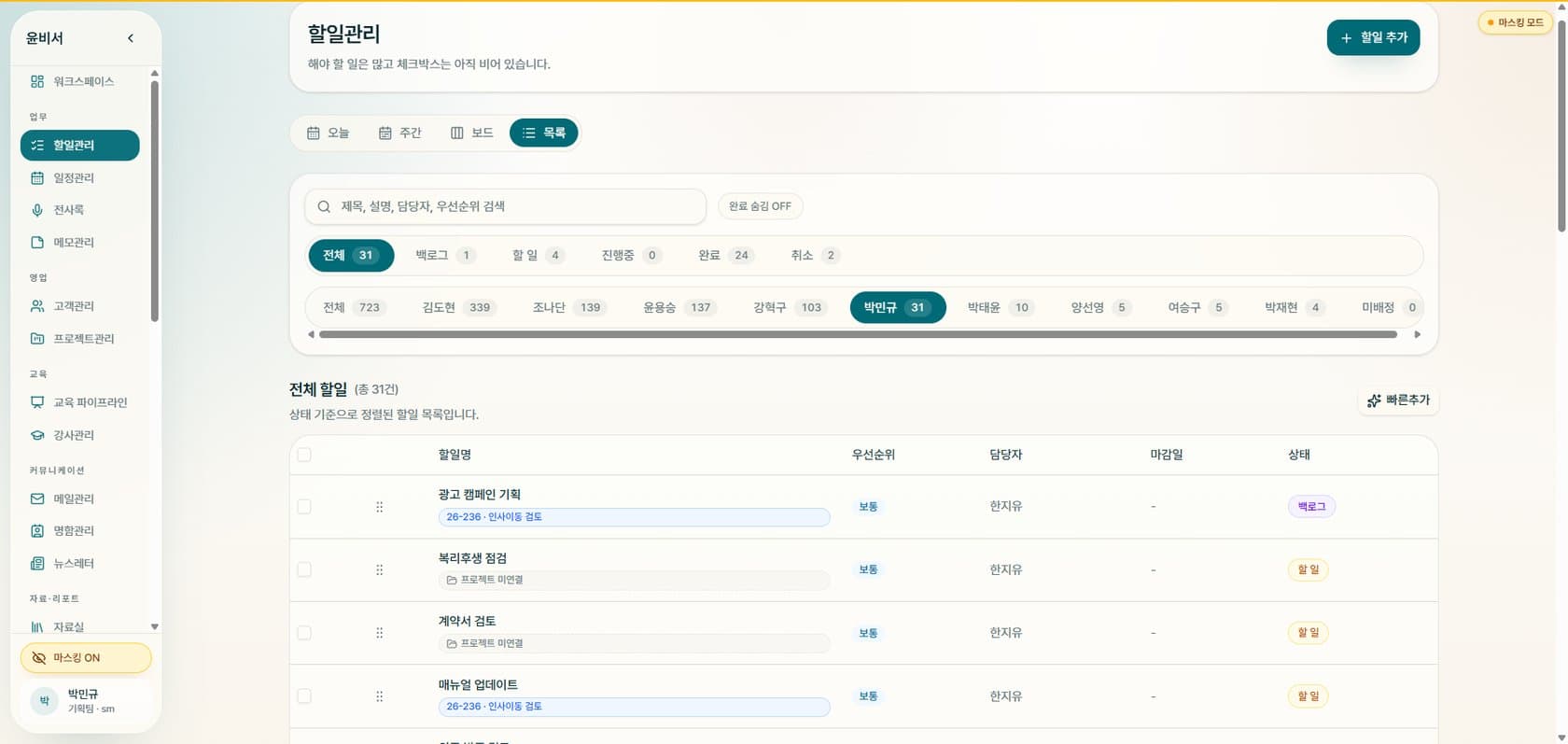
Task: Click the horizontal assignee scrollbar track
Action: [858, 334]
